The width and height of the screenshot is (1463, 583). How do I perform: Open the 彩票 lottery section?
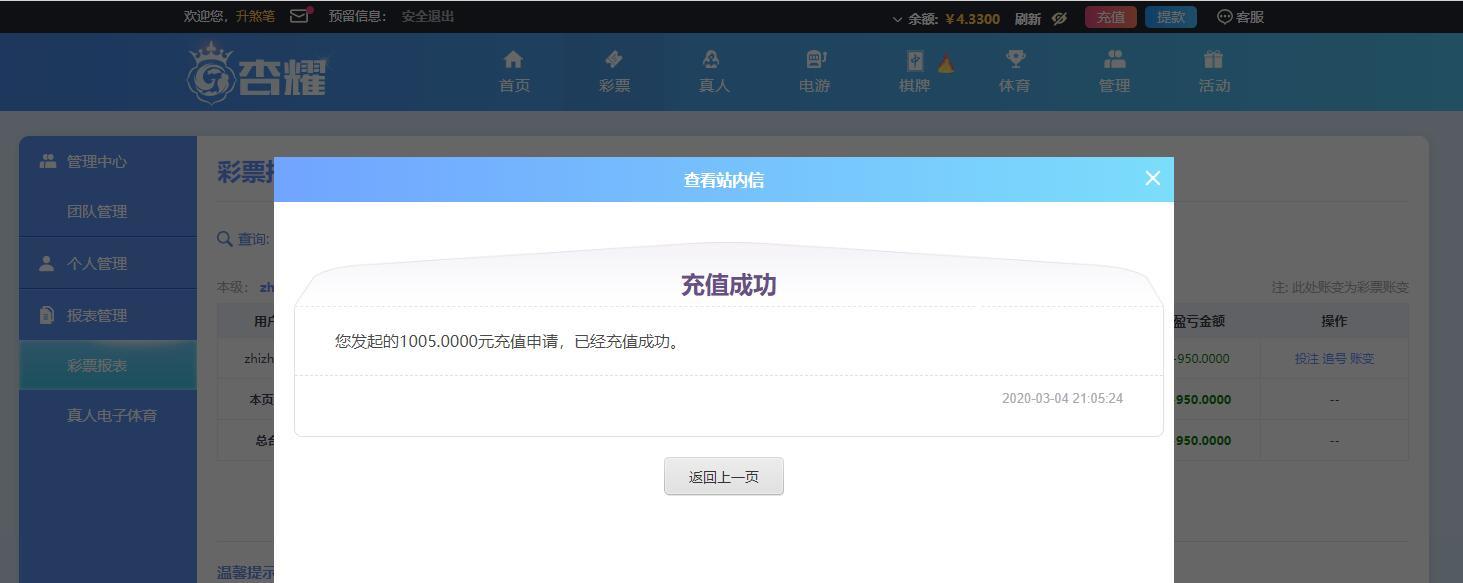click(614, 72)
